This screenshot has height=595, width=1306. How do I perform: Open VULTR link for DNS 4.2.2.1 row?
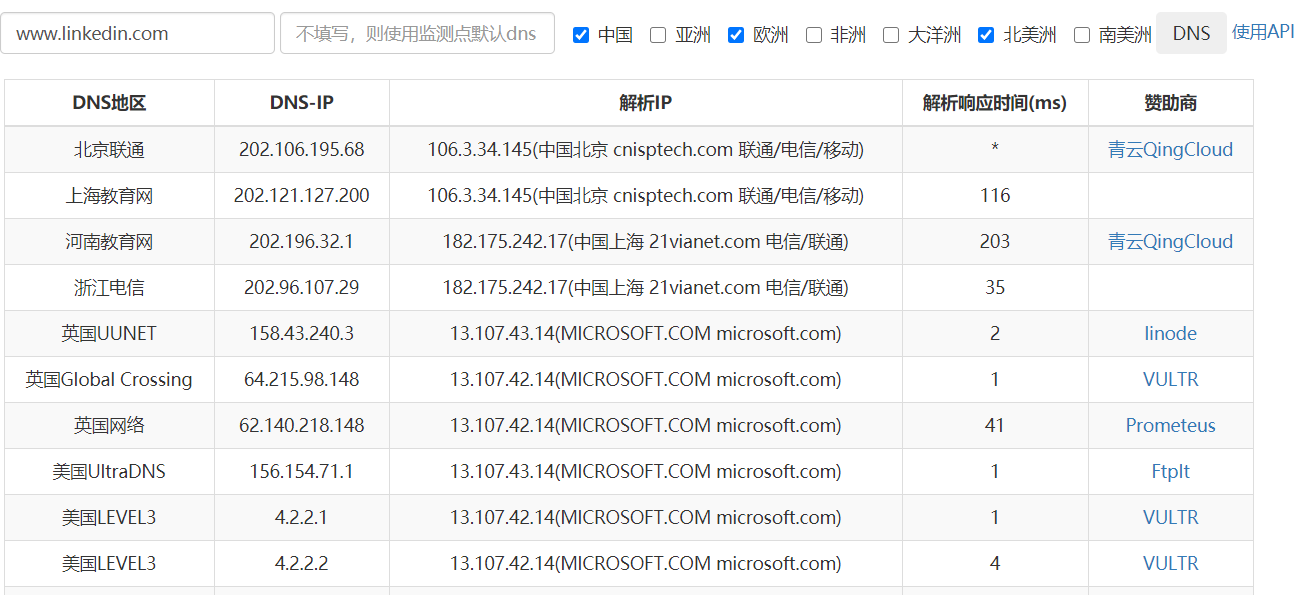(x=1170, y=518)
